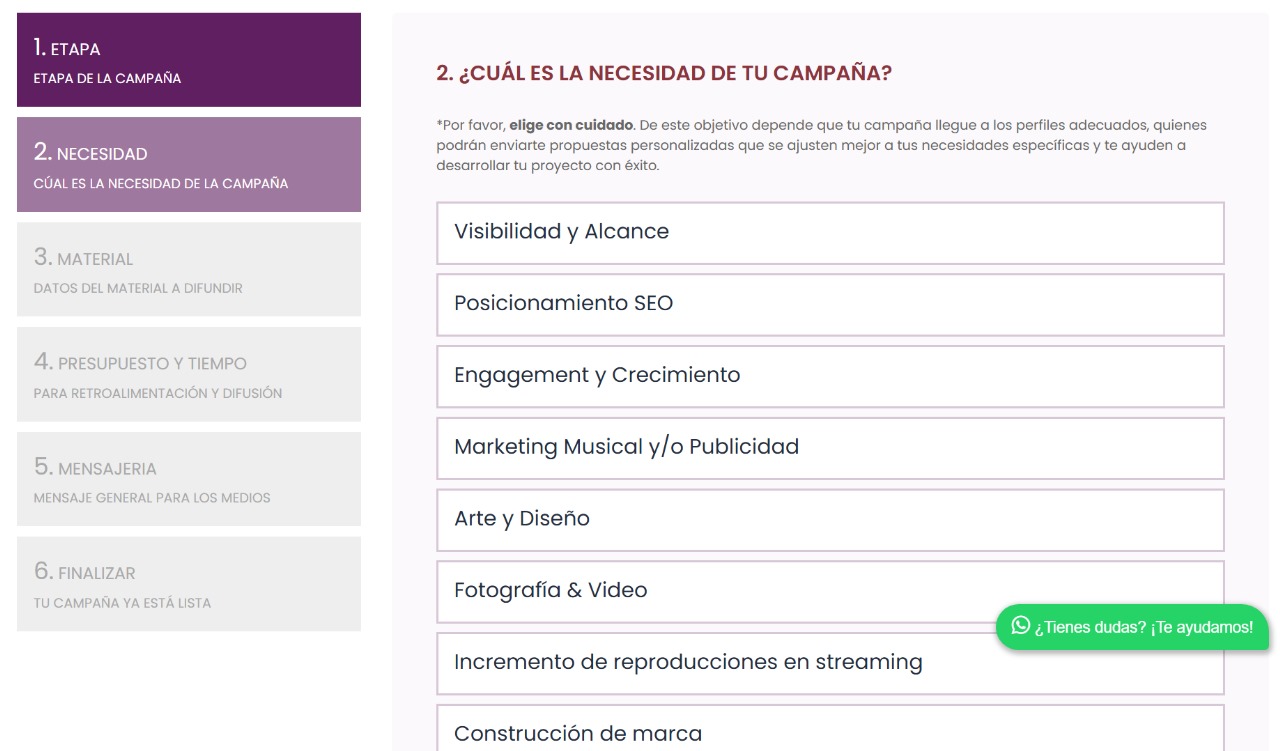Image resolution: width=1280 pixels, height=751 pixels.
Task: Select the Arte y Diseño option
Action: [830, 520]
